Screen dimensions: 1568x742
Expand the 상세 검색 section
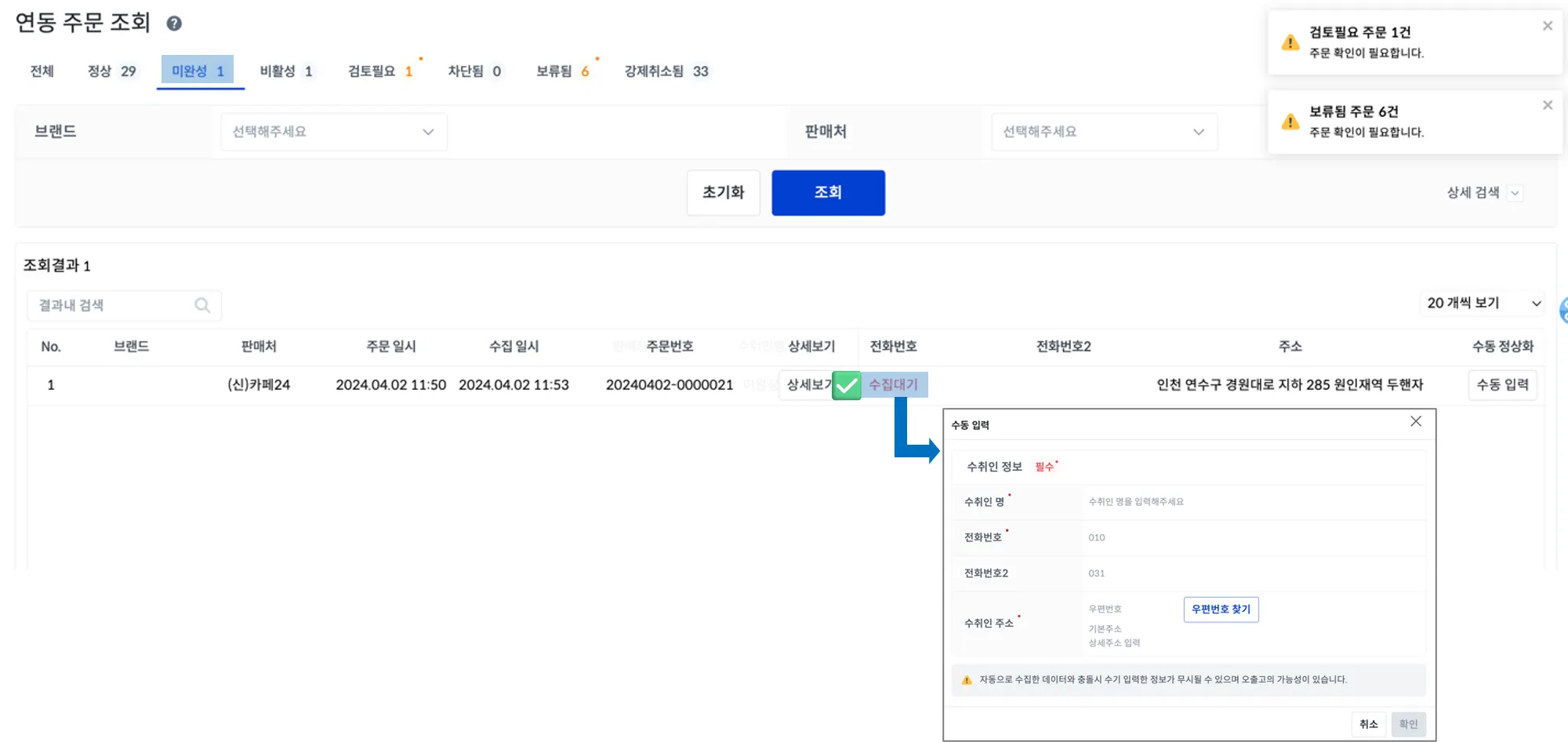1483,193
